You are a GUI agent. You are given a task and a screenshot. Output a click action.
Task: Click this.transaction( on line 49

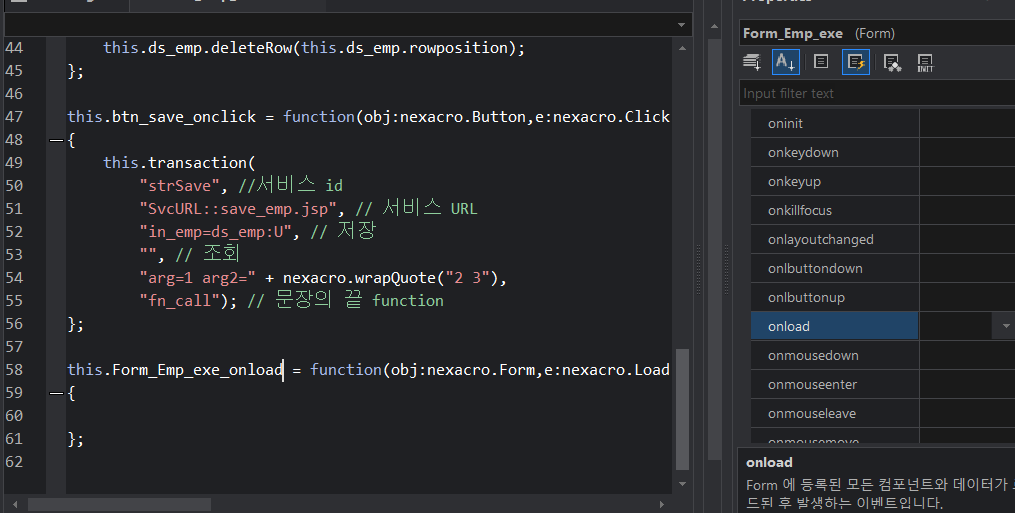point(179,163)
